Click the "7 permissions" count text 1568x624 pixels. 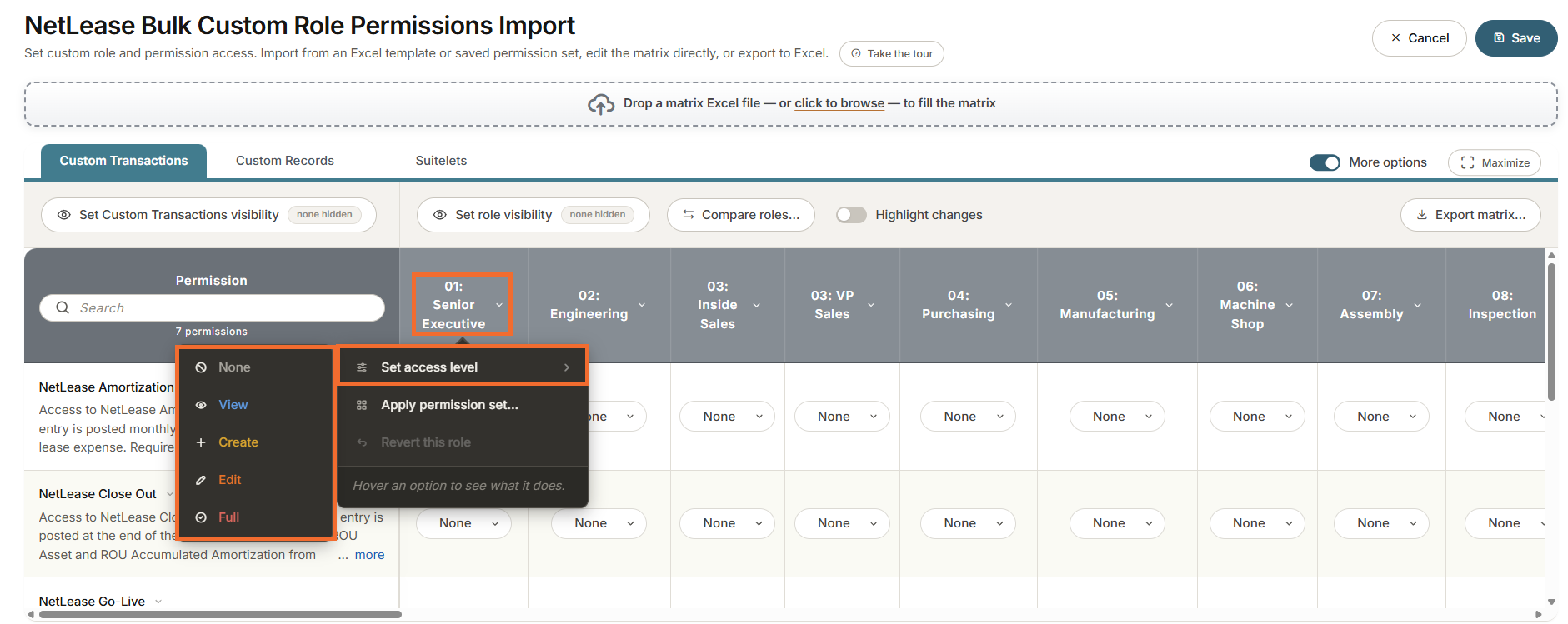(212, 332)
